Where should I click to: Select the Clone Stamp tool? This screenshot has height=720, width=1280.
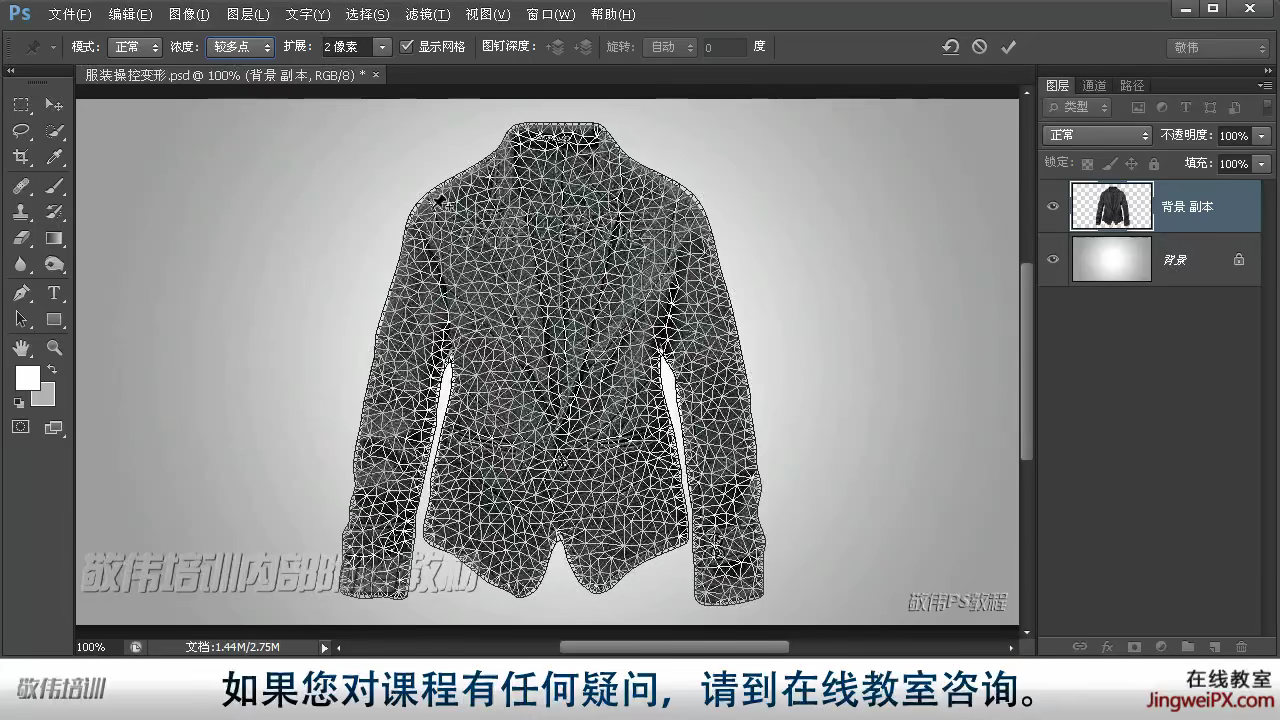click(x=21, y=212)
